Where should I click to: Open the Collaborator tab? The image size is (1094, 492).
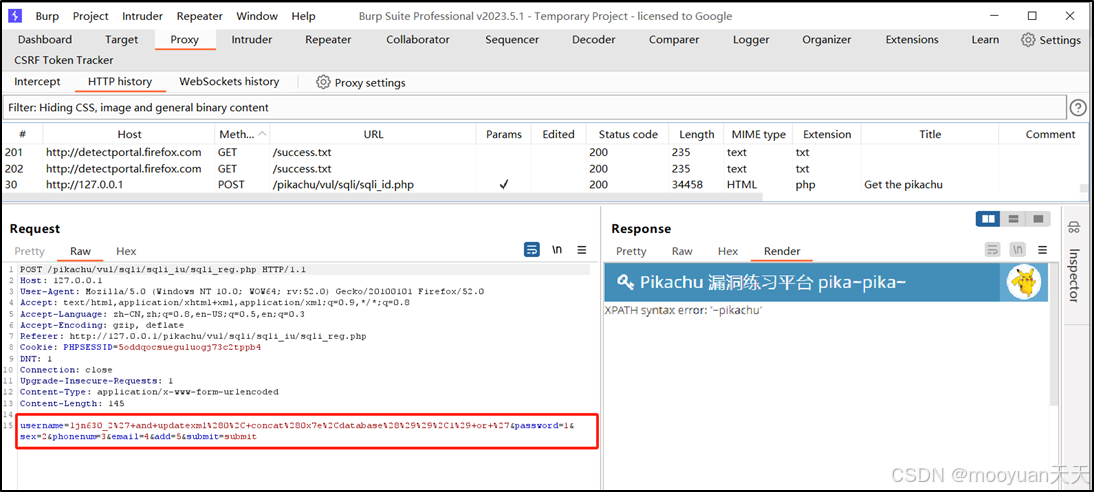pyautogui.click(x=418, y=40)
